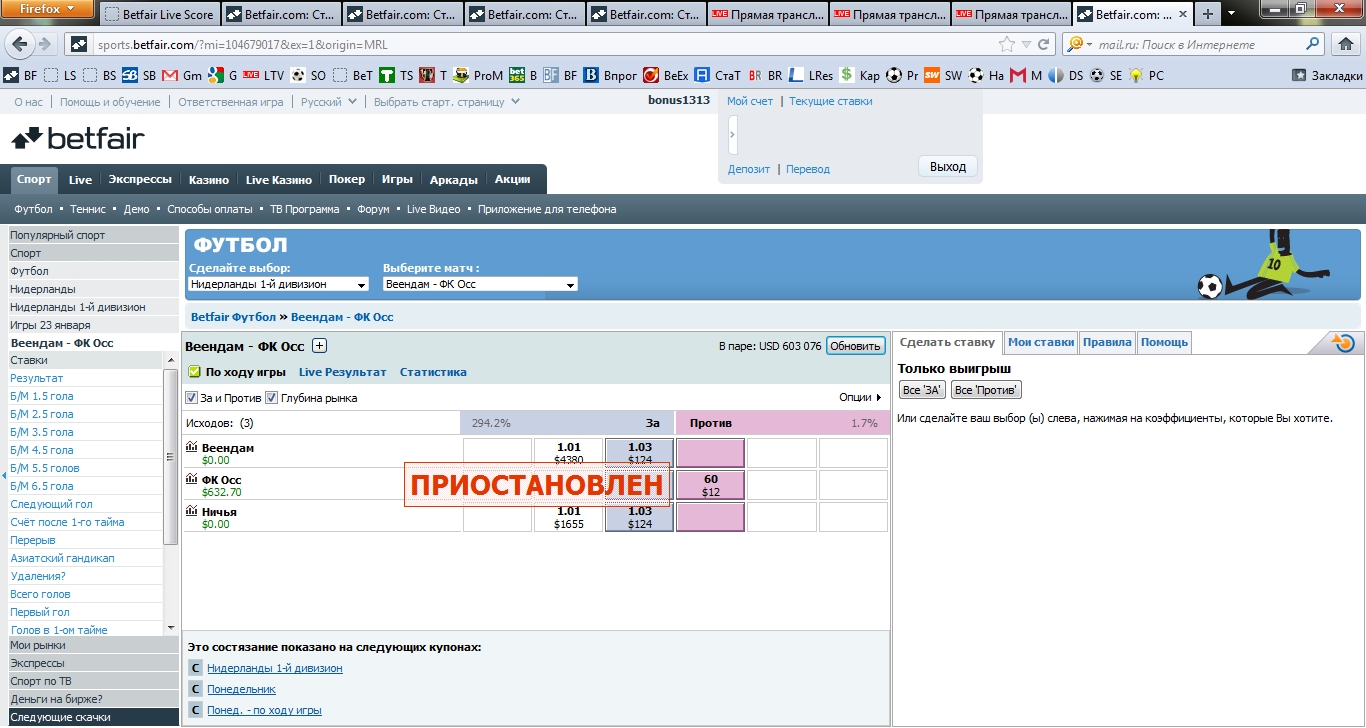Open the chart icon next to Ничья
Image resolution: width=1366 pixels, height=728 pixels.
(192, 511)
